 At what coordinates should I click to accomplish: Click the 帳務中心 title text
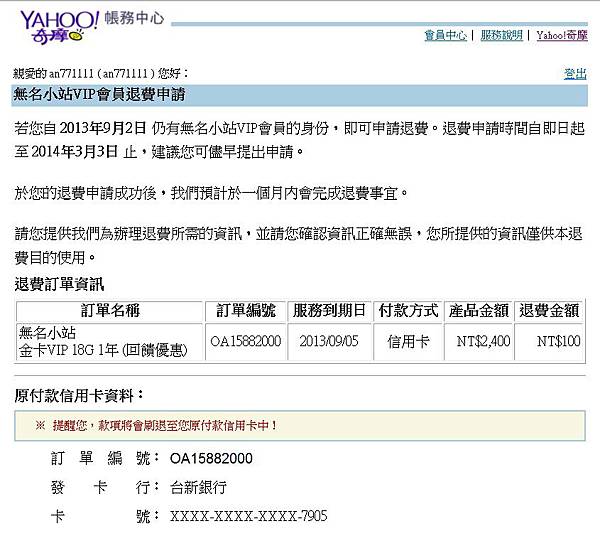(x=134, y=18)
